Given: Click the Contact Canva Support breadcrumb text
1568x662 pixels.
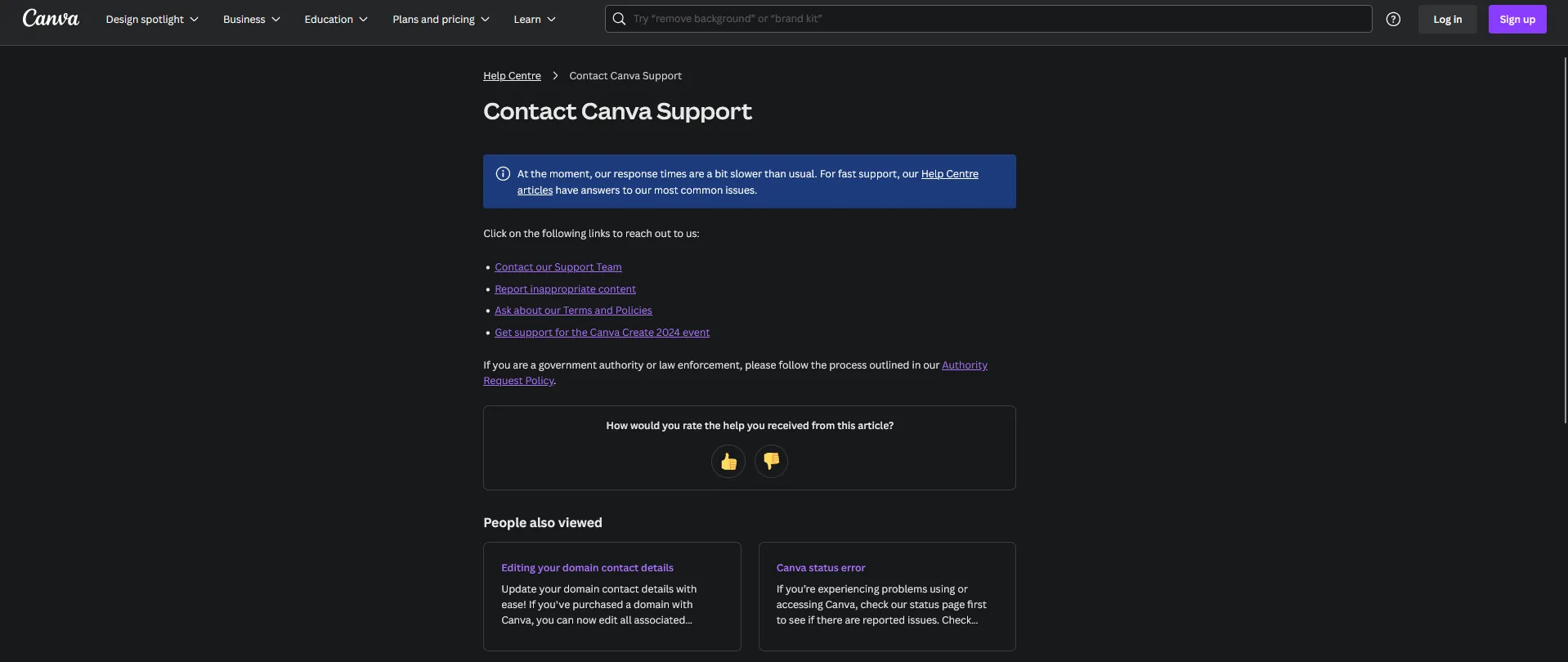Looking at the screenshot, I should click(x=625, y=76).
